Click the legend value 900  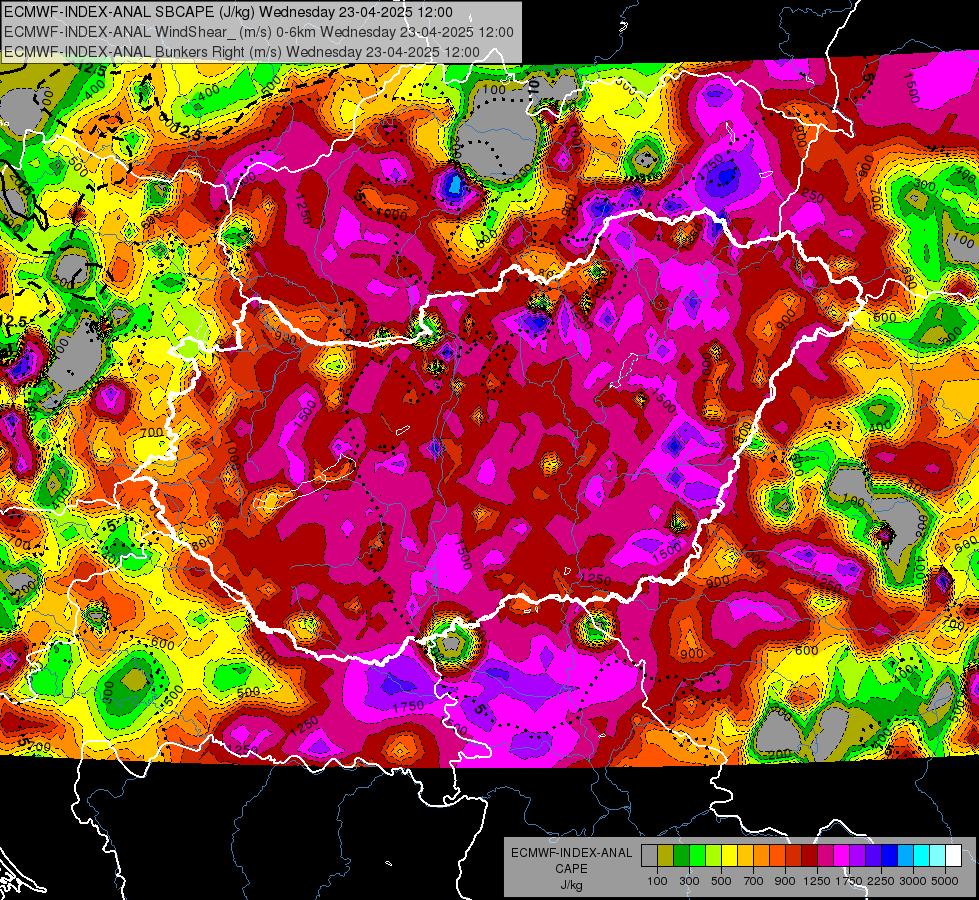pyautogui.click(x=785, y=881)
